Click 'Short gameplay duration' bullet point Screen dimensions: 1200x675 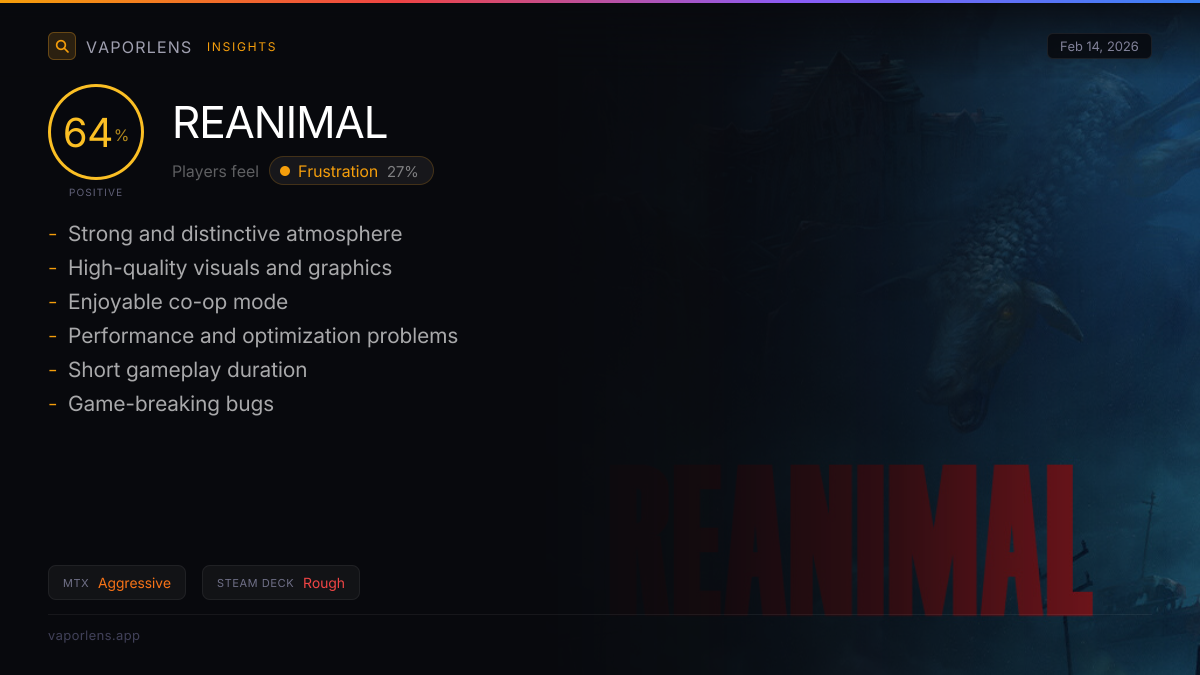pos(187,370)
